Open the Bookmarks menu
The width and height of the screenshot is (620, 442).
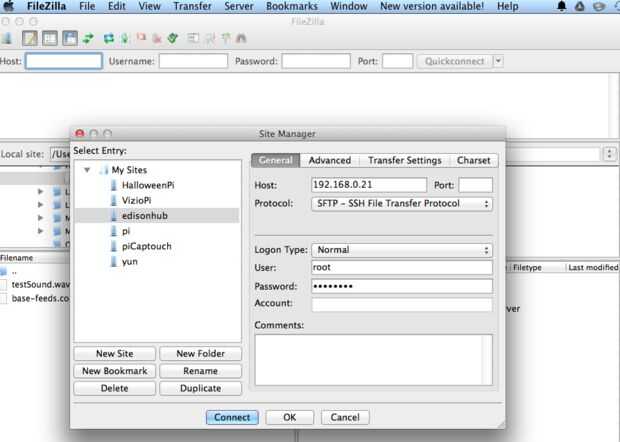tap(292, 6)
